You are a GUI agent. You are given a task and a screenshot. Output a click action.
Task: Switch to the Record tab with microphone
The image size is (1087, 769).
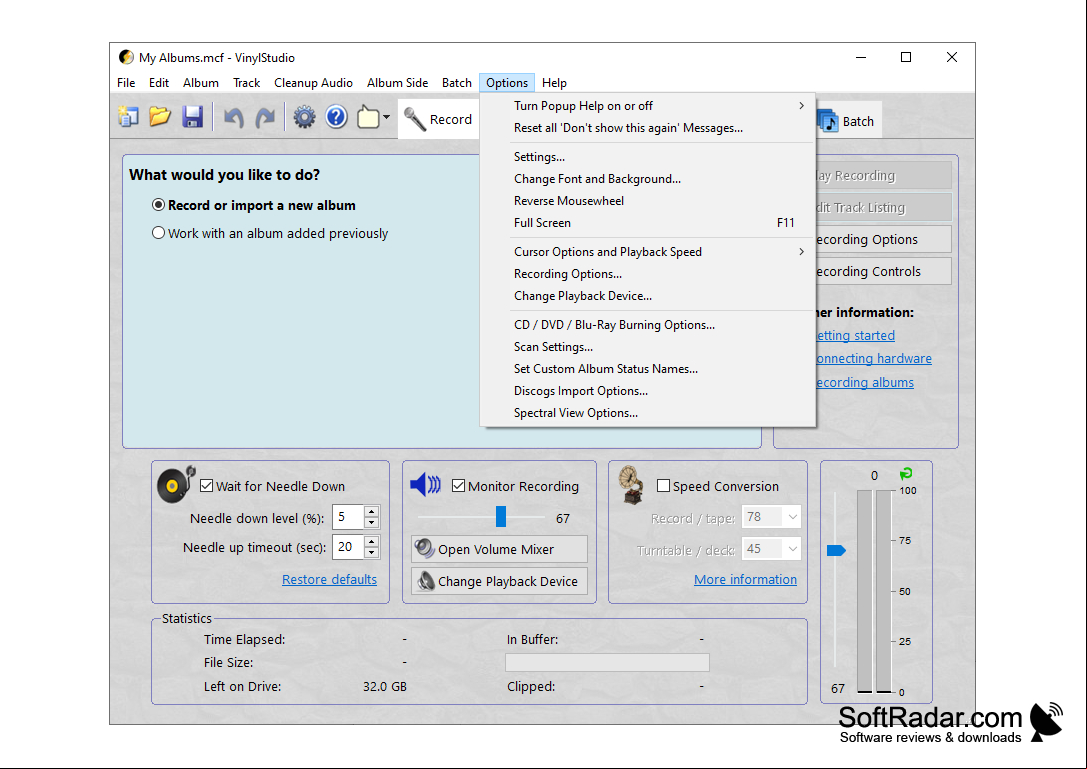(439, 119)
